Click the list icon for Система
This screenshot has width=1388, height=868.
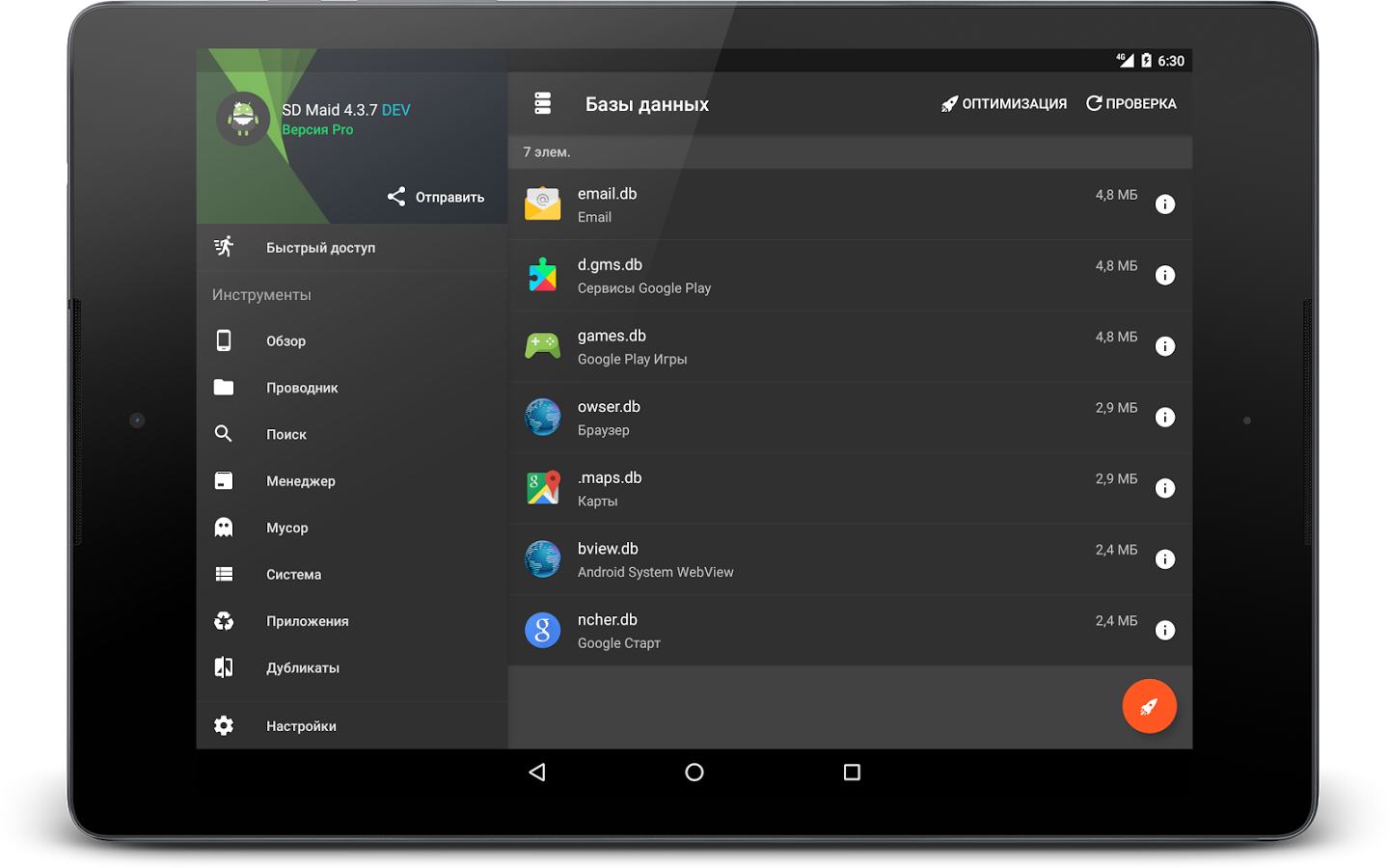click(224, 574)
